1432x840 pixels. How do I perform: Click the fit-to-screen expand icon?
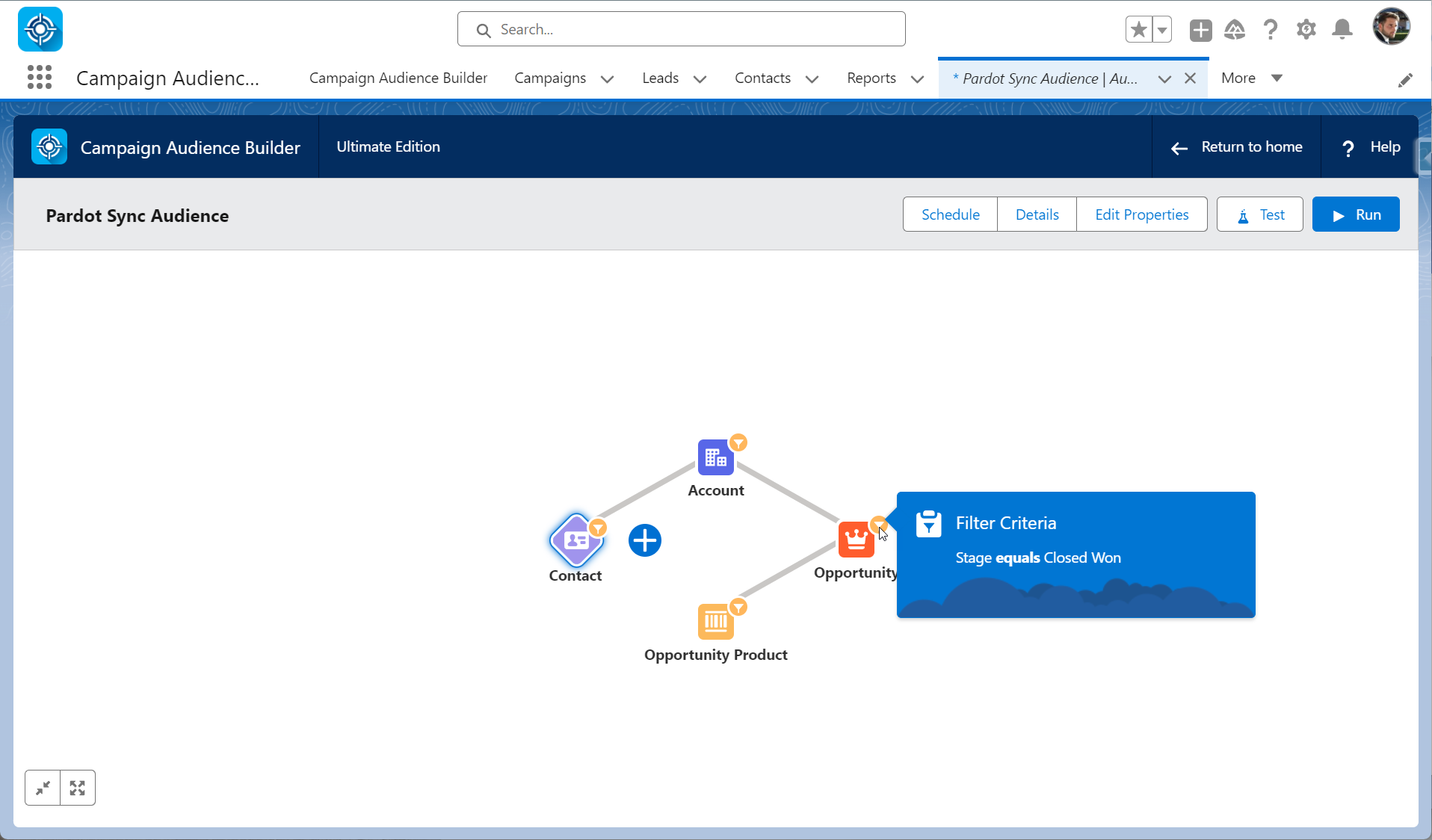point(78,788)
